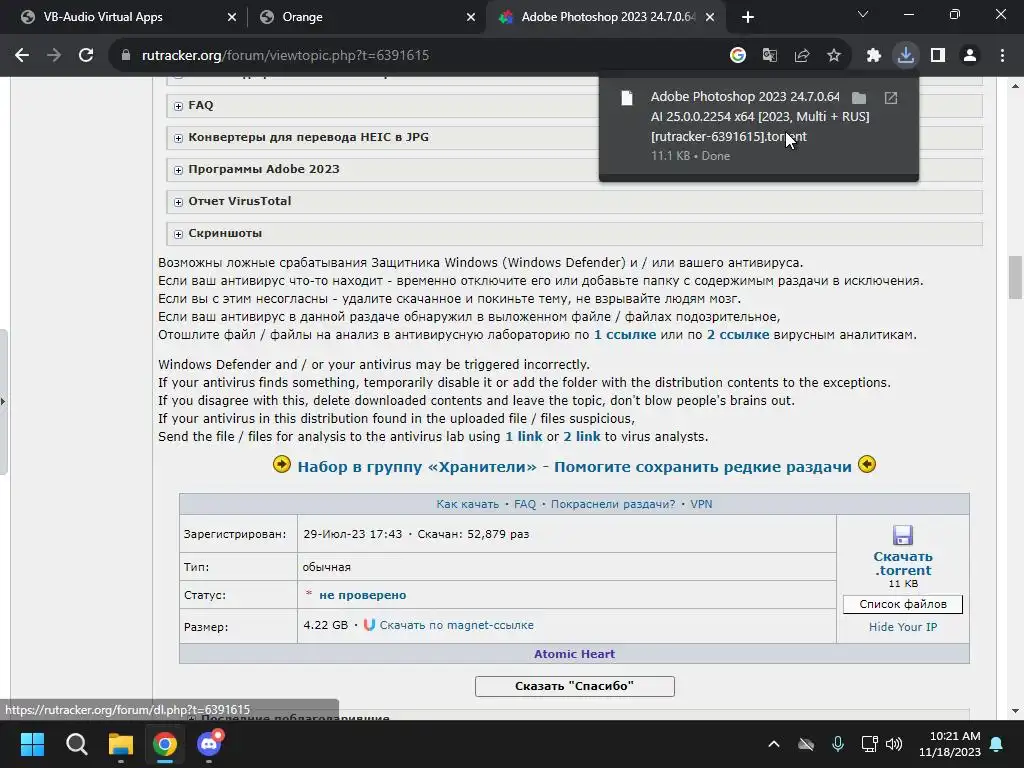Click Russian 1 ссылке link
Screen dimensions: 1024x768
point(625,335)
